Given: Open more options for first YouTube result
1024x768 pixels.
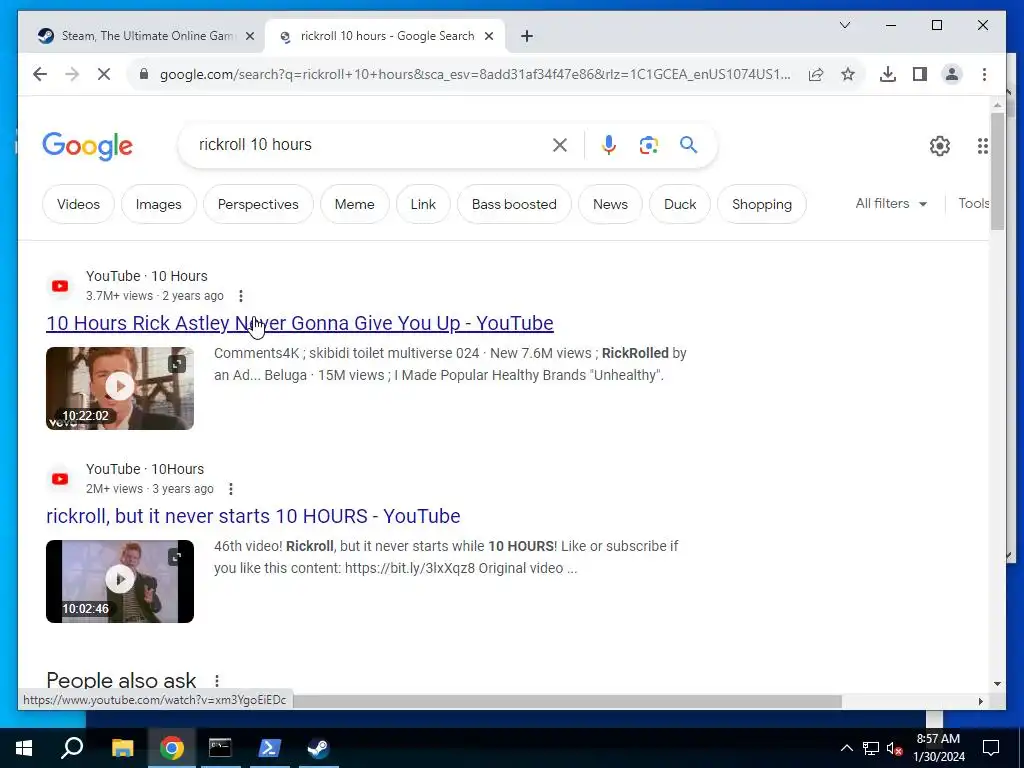Looking at the screenshot, I should click(240, 296).
